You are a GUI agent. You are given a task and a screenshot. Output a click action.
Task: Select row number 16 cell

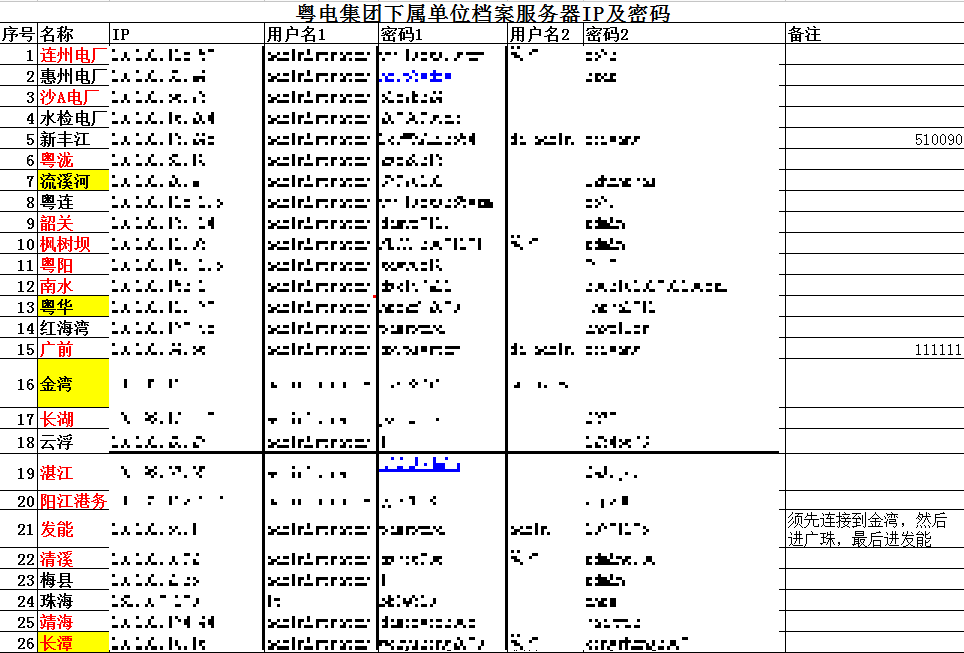[18, 384]
